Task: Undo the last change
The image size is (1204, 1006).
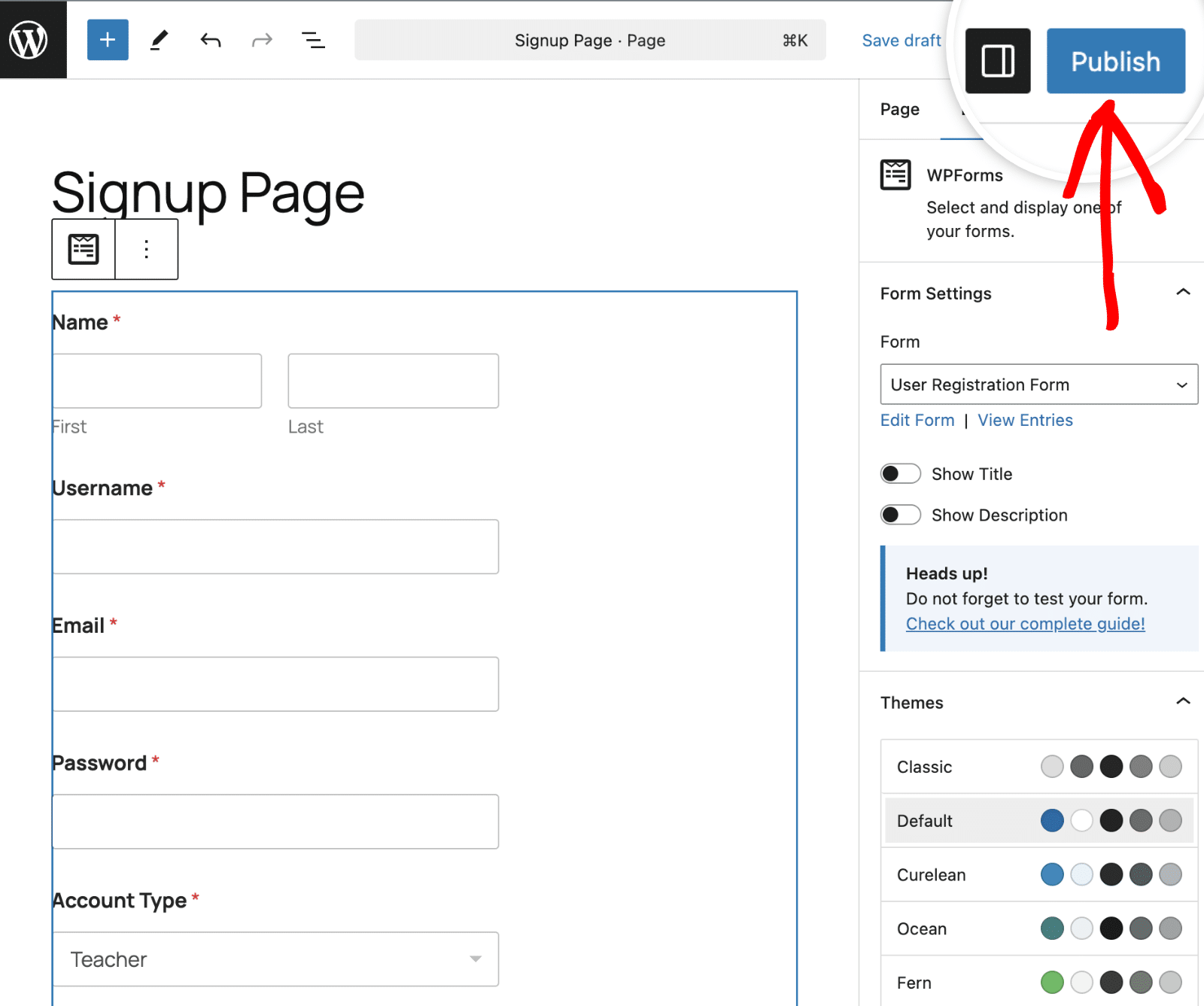Action: click(211, 40)
